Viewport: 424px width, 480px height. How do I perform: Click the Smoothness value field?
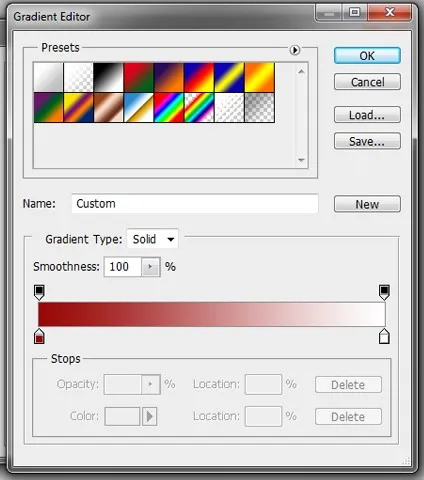(123, 267)
